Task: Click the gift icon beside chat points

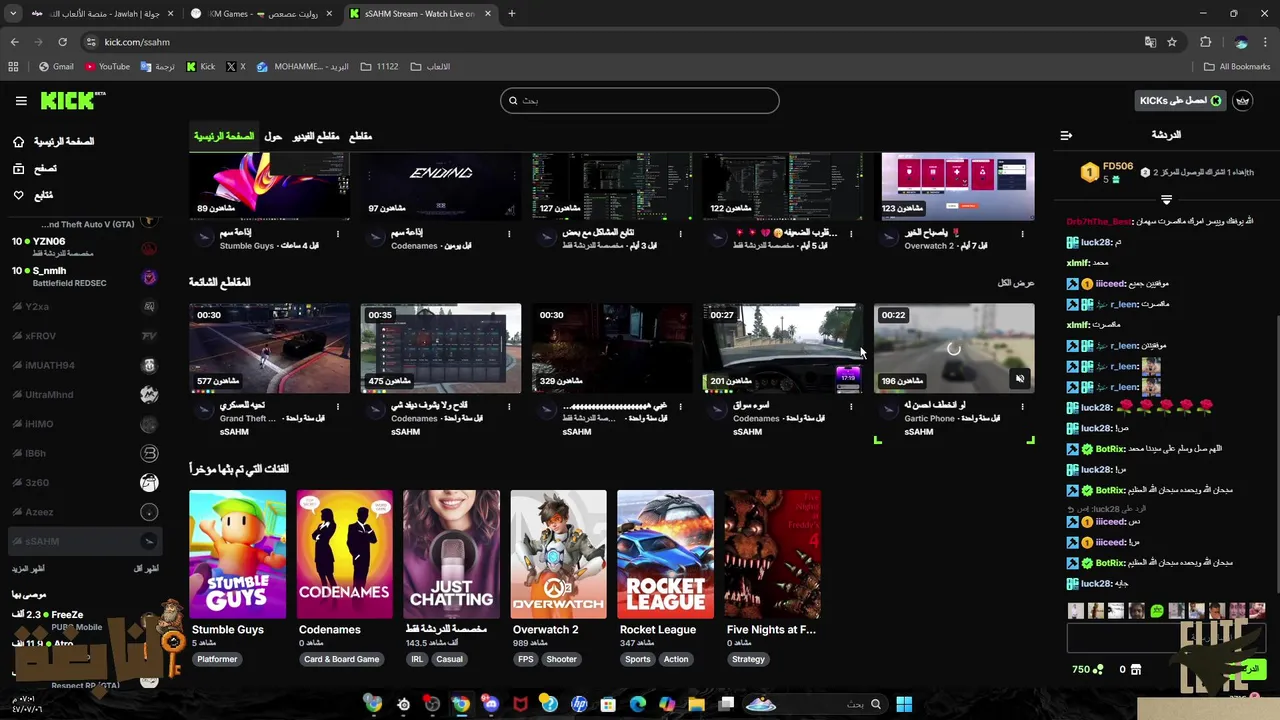Action: point(1136,669)
